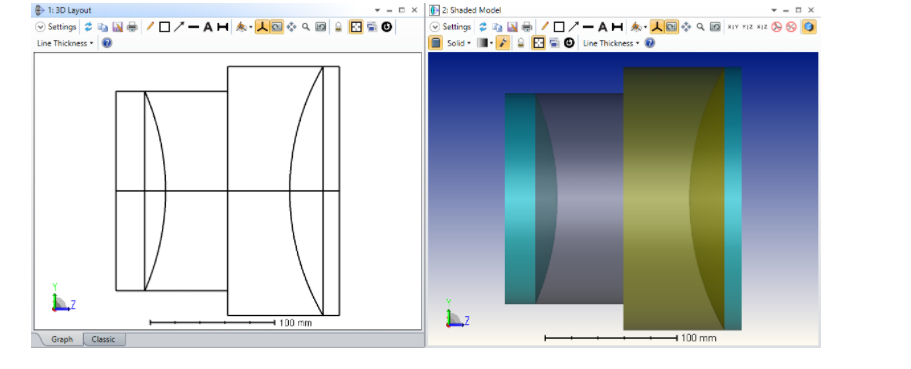The image size is (911, 369).
Task: Print the 3D Layout graphic
Action: (x=132, y=27)
